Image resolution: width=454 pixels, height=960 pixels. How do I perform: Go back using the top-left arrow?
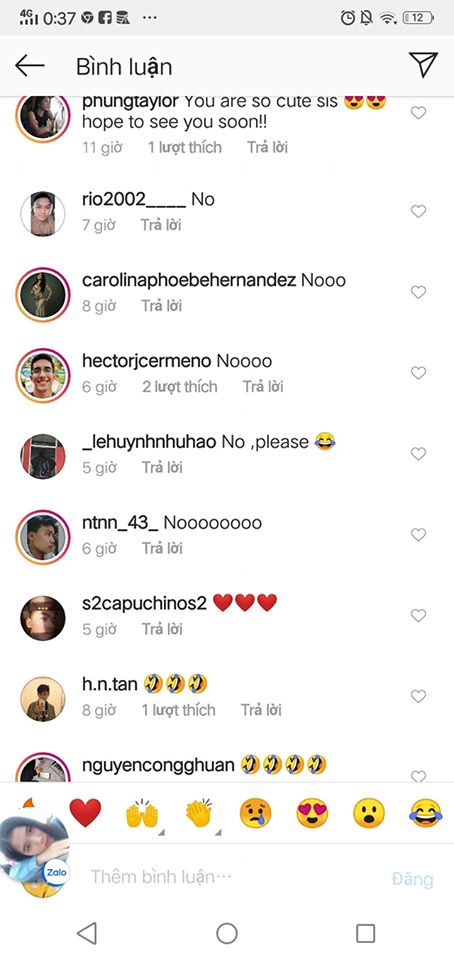pos(30,66)
